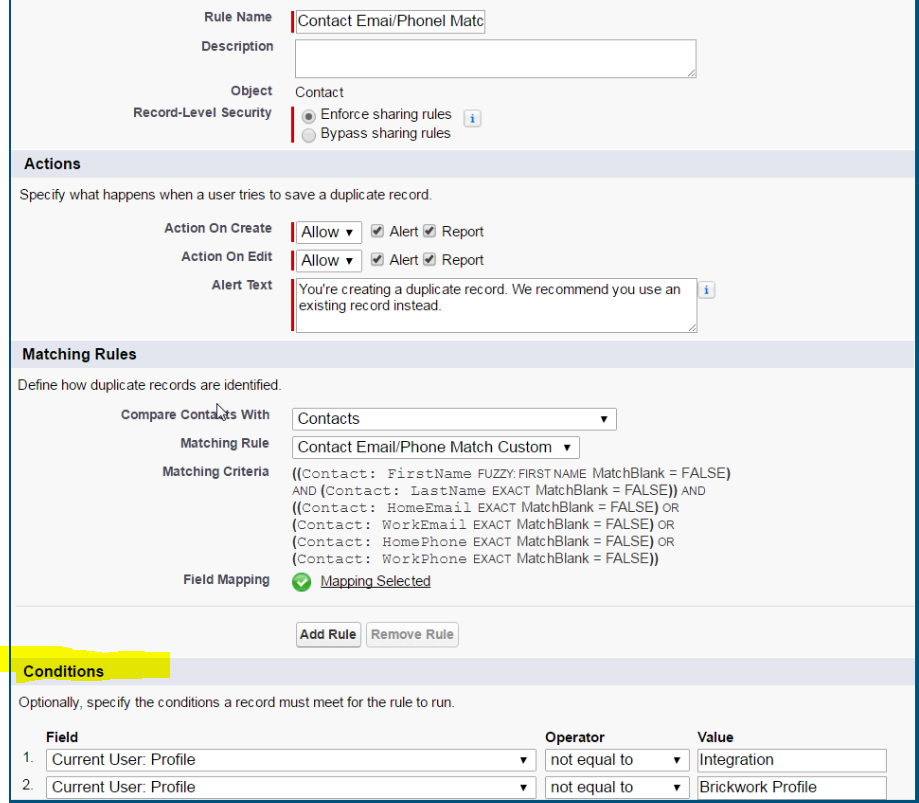Open info icon next to sharing rules
The height and width of the screenshot is (803, 919).
click(472, 118)
